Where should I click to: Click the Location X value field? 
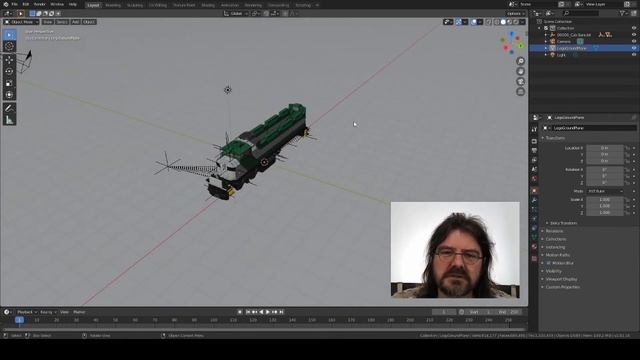tap(605, 148)
